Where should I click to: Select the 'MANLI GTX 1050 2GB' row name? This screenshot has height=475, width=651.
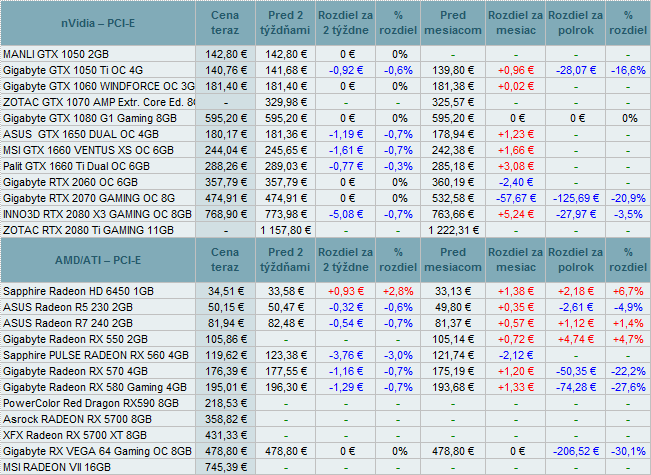(56, 54)
